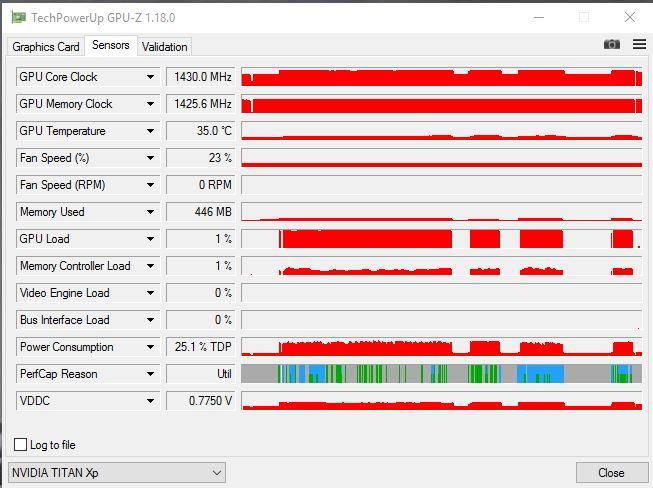The width and height of the screenshot is (653, 488).
Task: Expand the Video Engine Load dropdown
Action: click(x=88, y=293)
